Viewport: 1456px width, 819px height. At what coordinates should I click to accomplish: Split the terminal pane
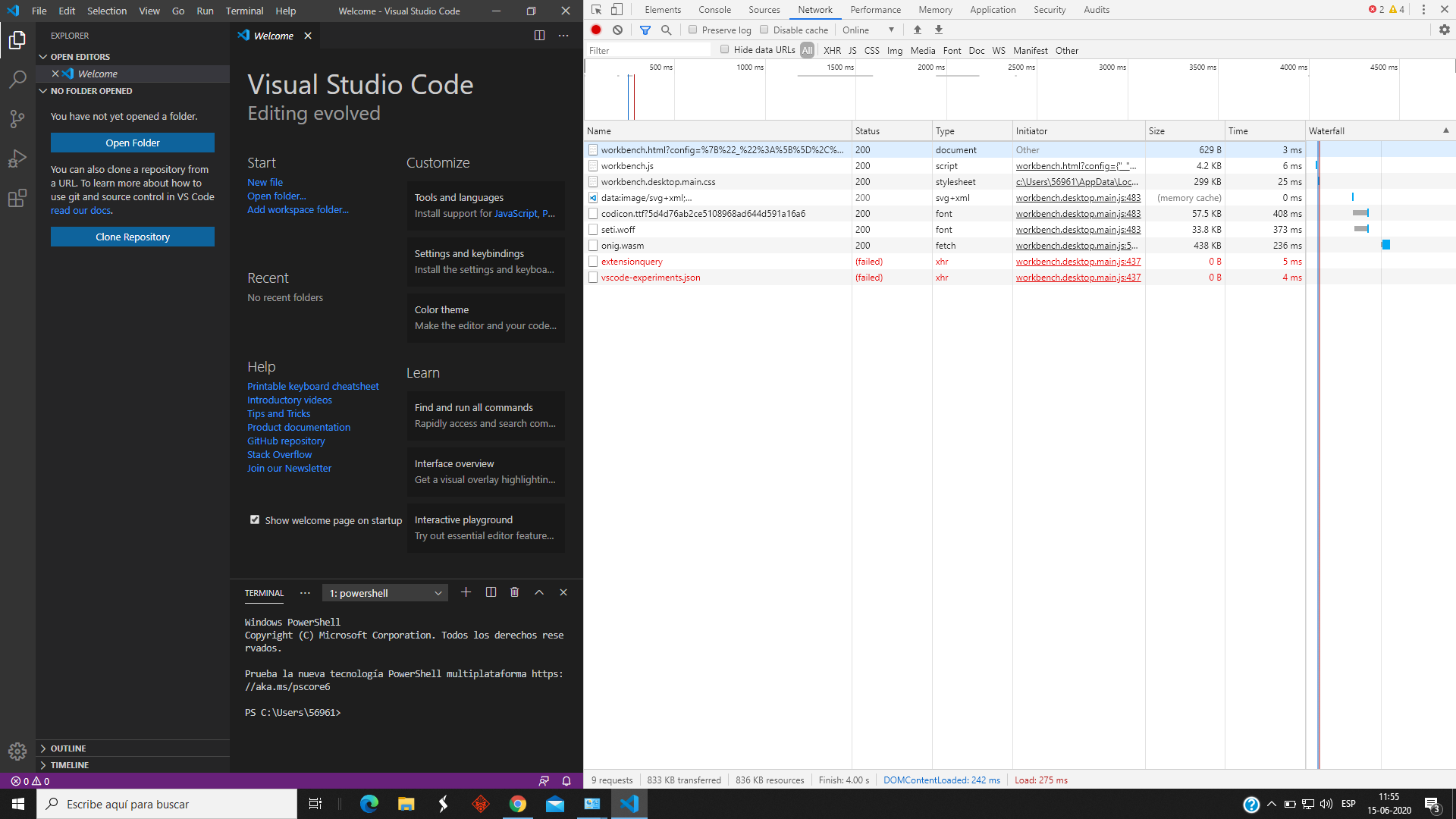(x=491, y=592)
